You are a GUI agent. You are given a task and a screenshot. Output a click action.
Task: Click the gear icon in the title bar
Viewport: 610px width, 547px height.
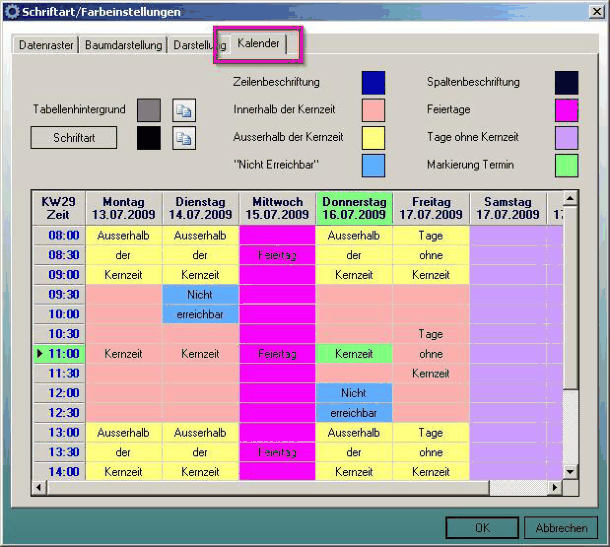12,12
